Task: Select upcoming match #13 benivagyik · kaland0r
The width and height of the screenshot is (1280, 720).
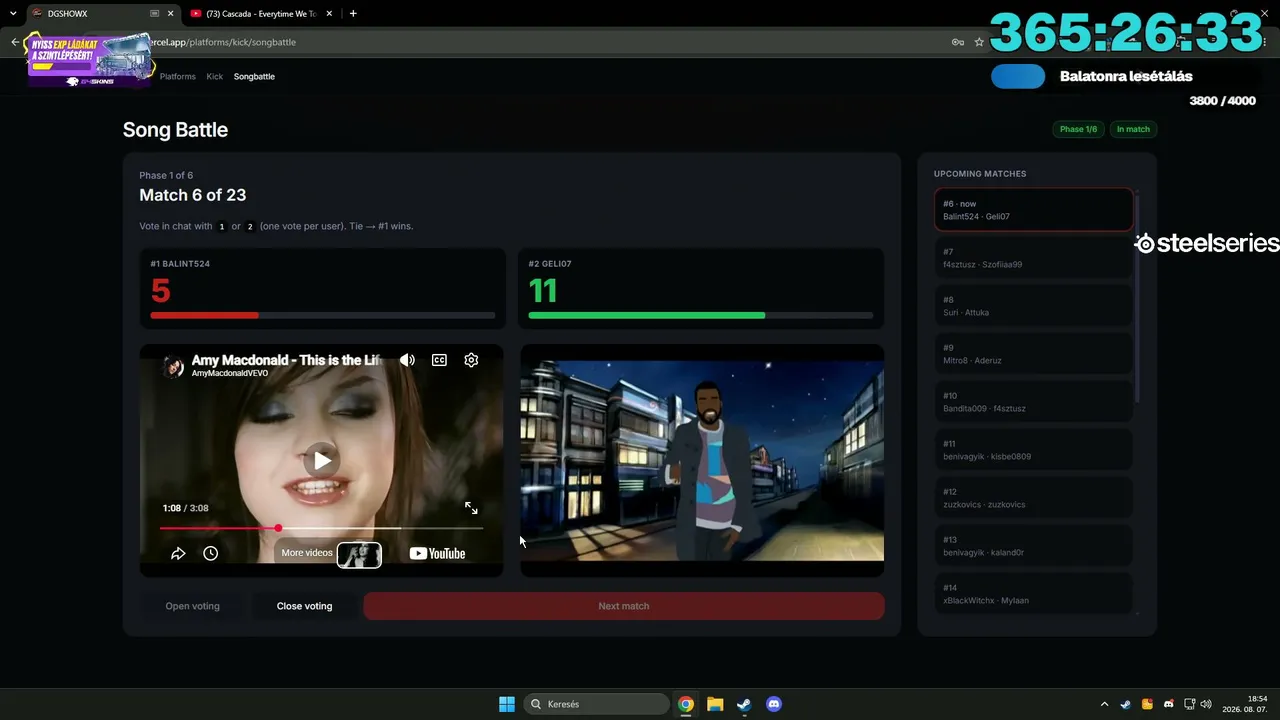Action: [x=1034, y=546]
